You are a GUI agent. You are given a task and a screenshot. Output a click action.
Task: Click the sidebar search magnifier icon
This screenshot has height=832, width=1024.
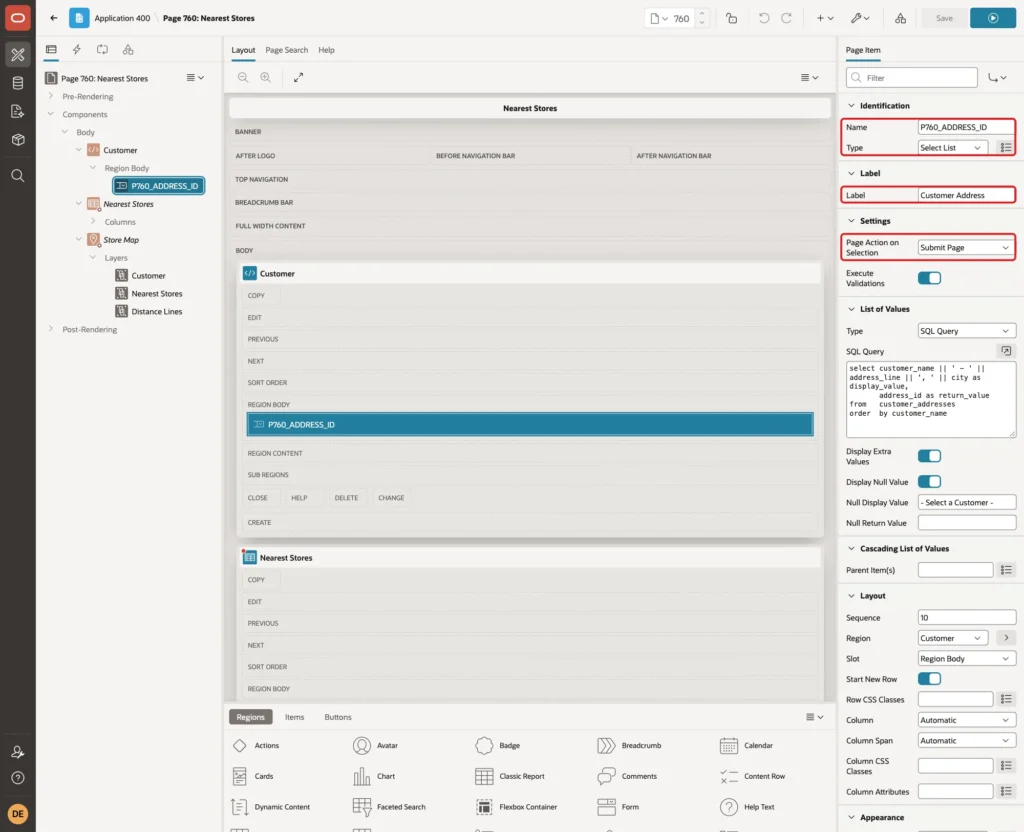click(x=18, y=176)
